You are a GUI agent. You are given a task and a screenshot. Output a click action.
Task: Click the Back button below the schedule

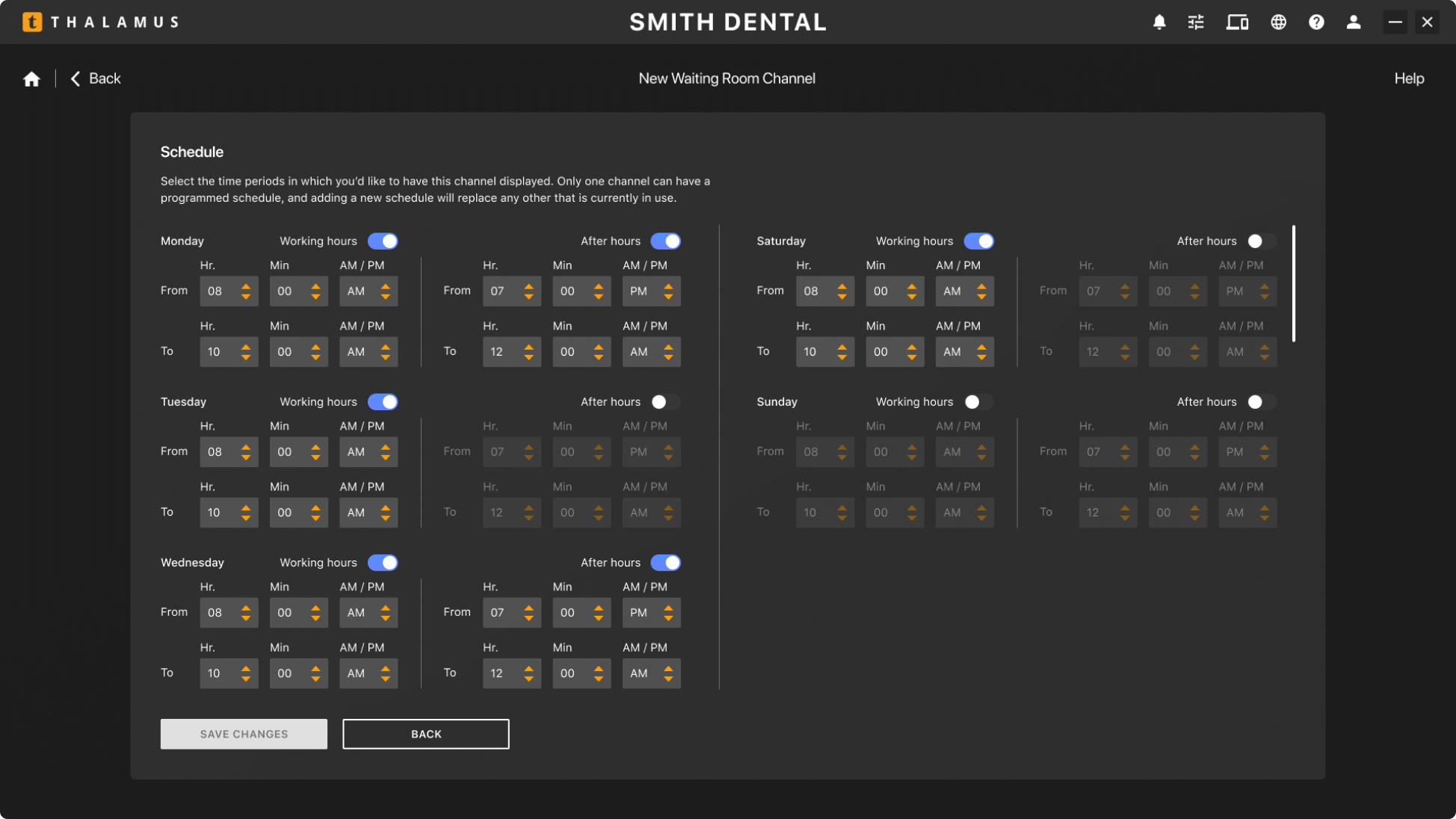coord(425,734)
